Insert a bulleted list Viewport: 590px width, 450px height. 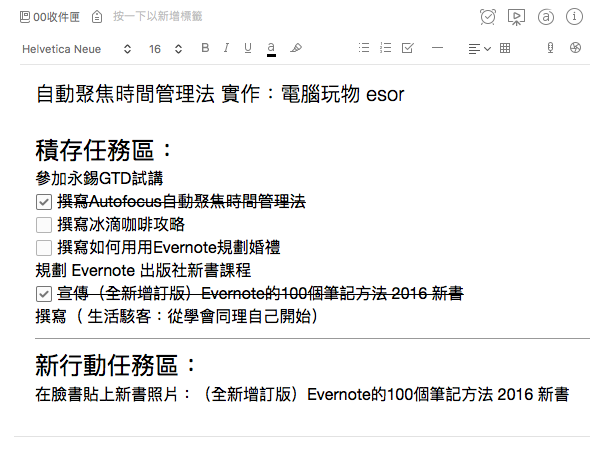[364, 48]
